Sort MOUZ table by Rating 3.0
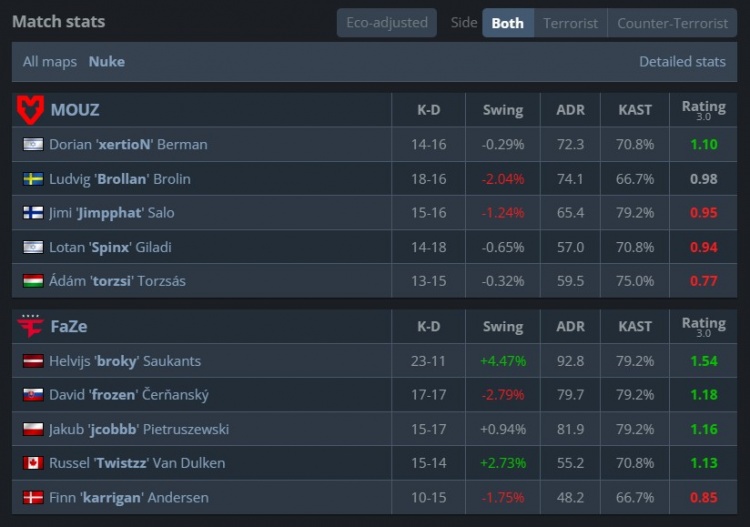 pyautogui.click(x=703, y=109)
